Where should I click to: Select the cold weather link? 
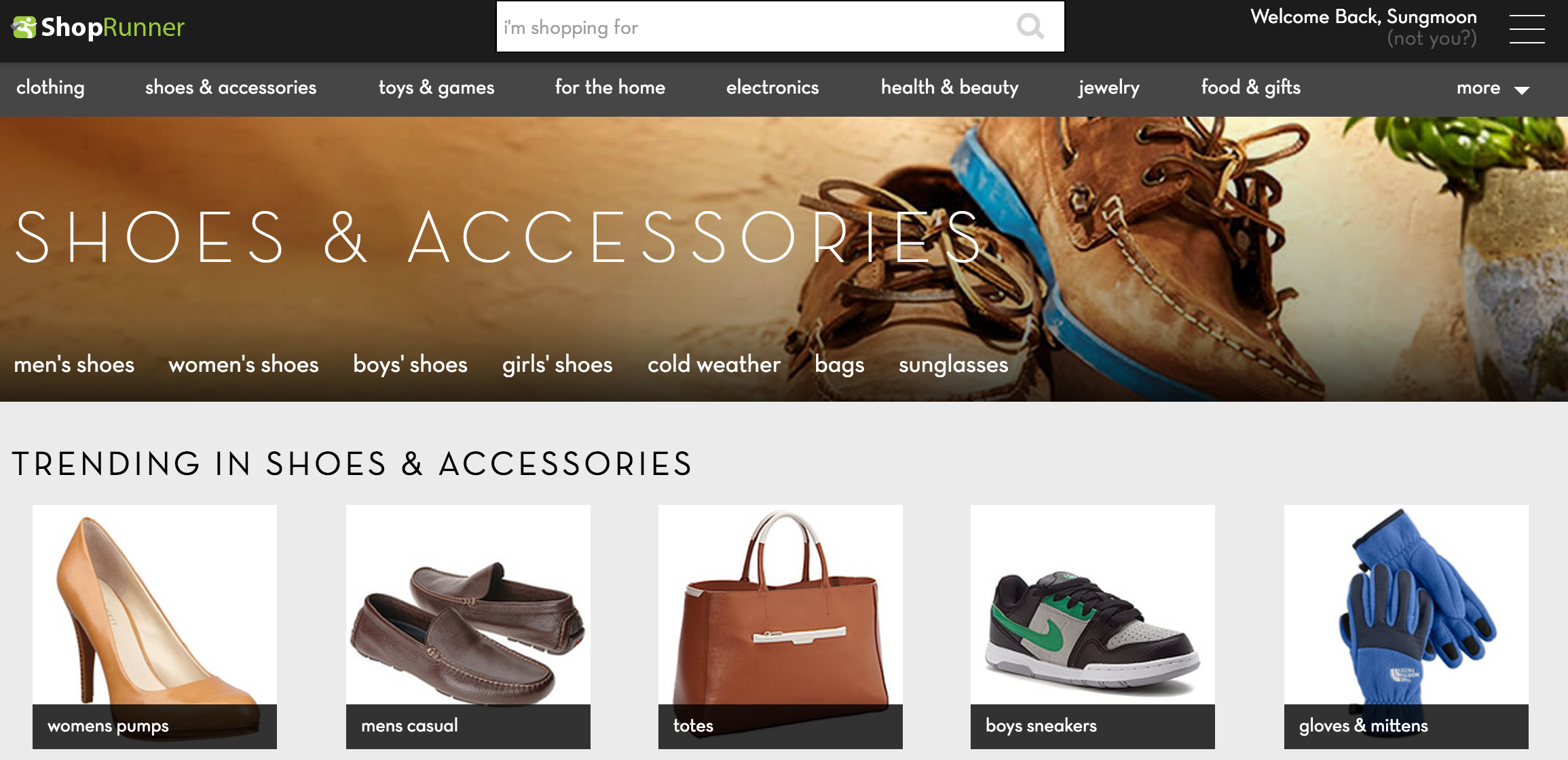(x=714, y=364)
